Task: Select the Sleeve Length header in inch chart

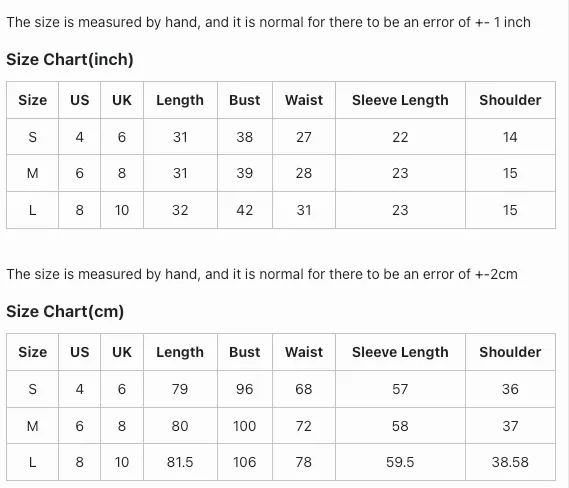Action: (400, 100)
